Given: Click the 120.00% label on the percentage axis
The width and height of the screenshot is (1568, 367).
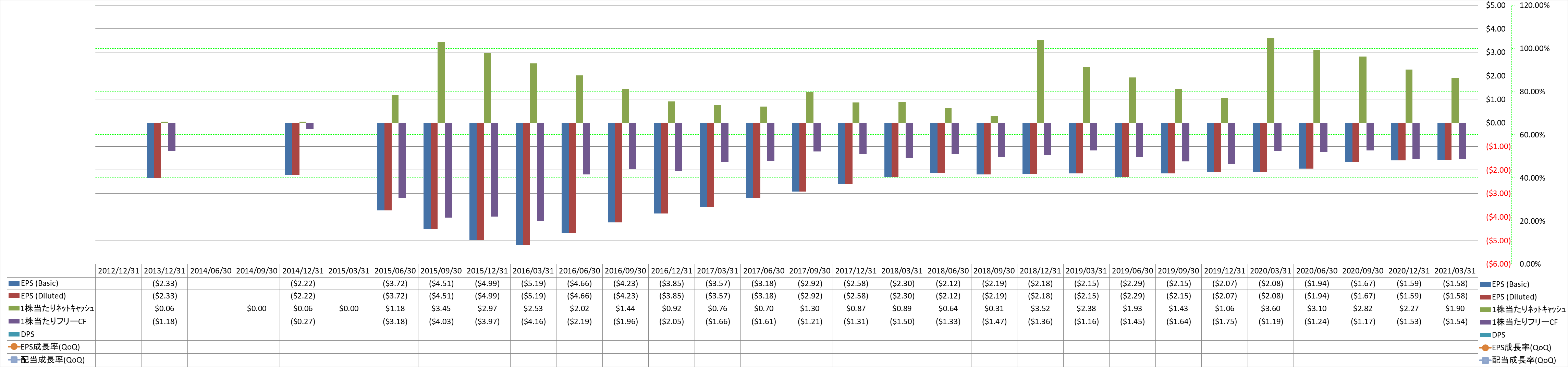Looking at the screenshot, I should (x=1534, y=5).
